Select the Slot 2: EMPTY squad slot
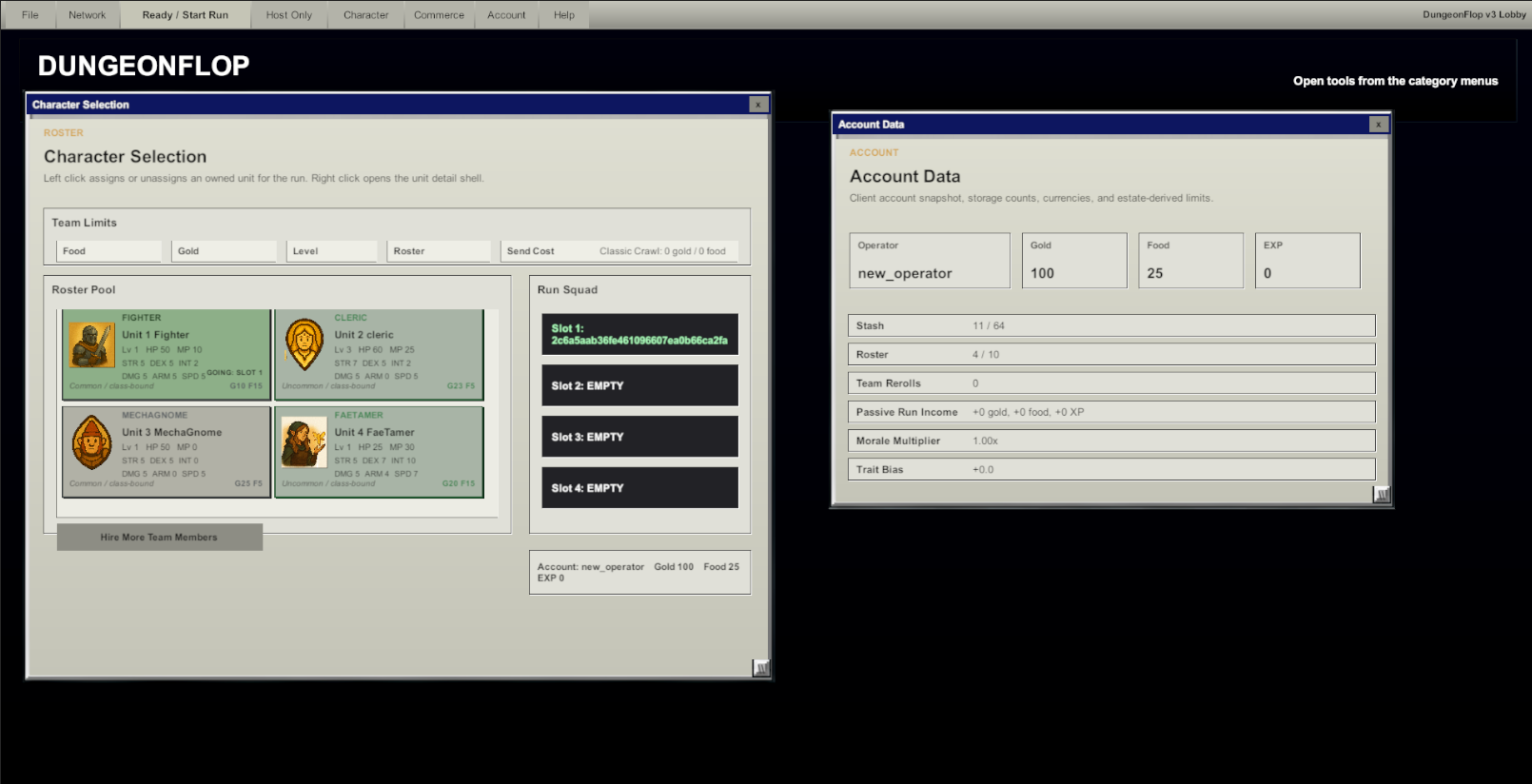 (x=639, y=385)
